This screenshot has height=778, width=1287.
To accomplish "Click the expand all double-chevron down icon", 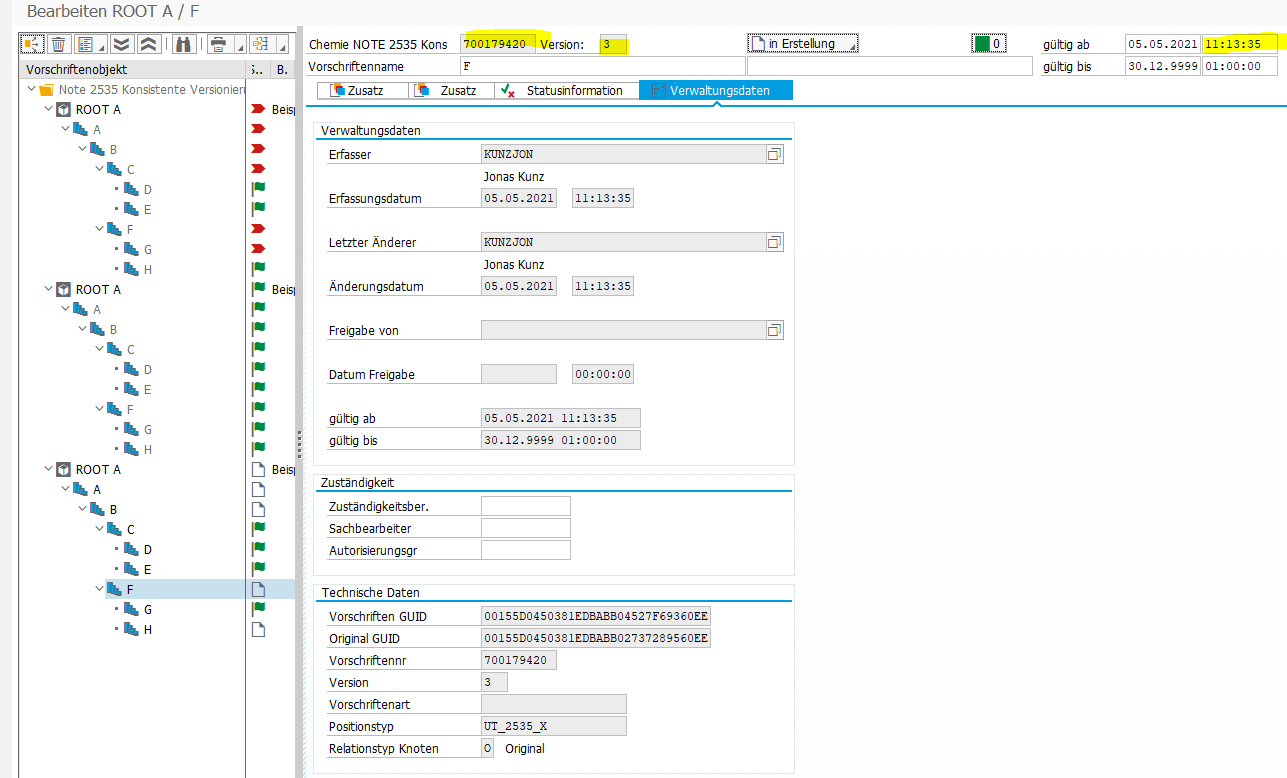I will (121, 44).
